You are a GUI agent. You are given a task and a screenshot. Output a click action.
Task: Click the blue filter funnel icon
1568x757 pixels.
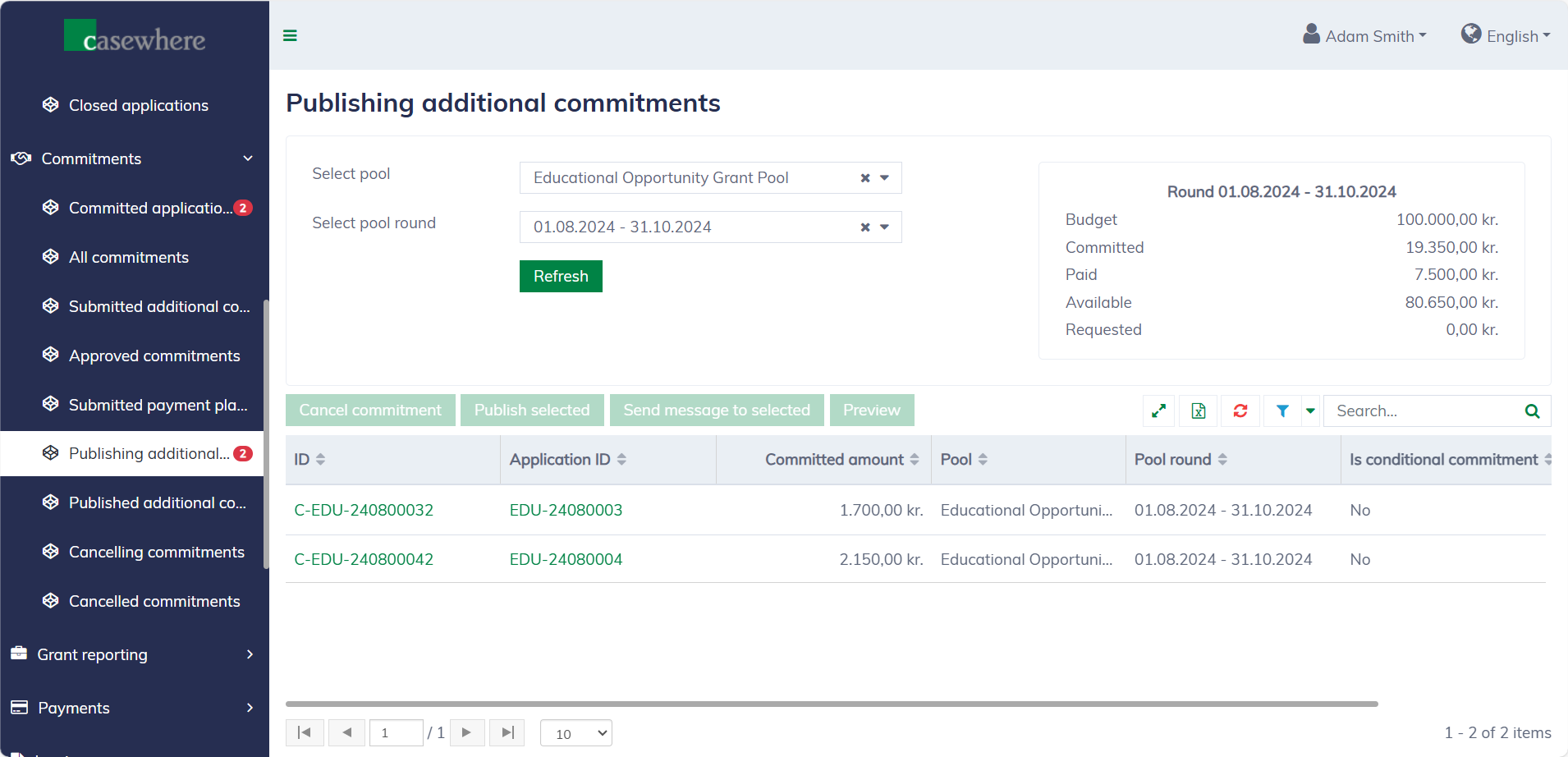(x=1281, y=411)
